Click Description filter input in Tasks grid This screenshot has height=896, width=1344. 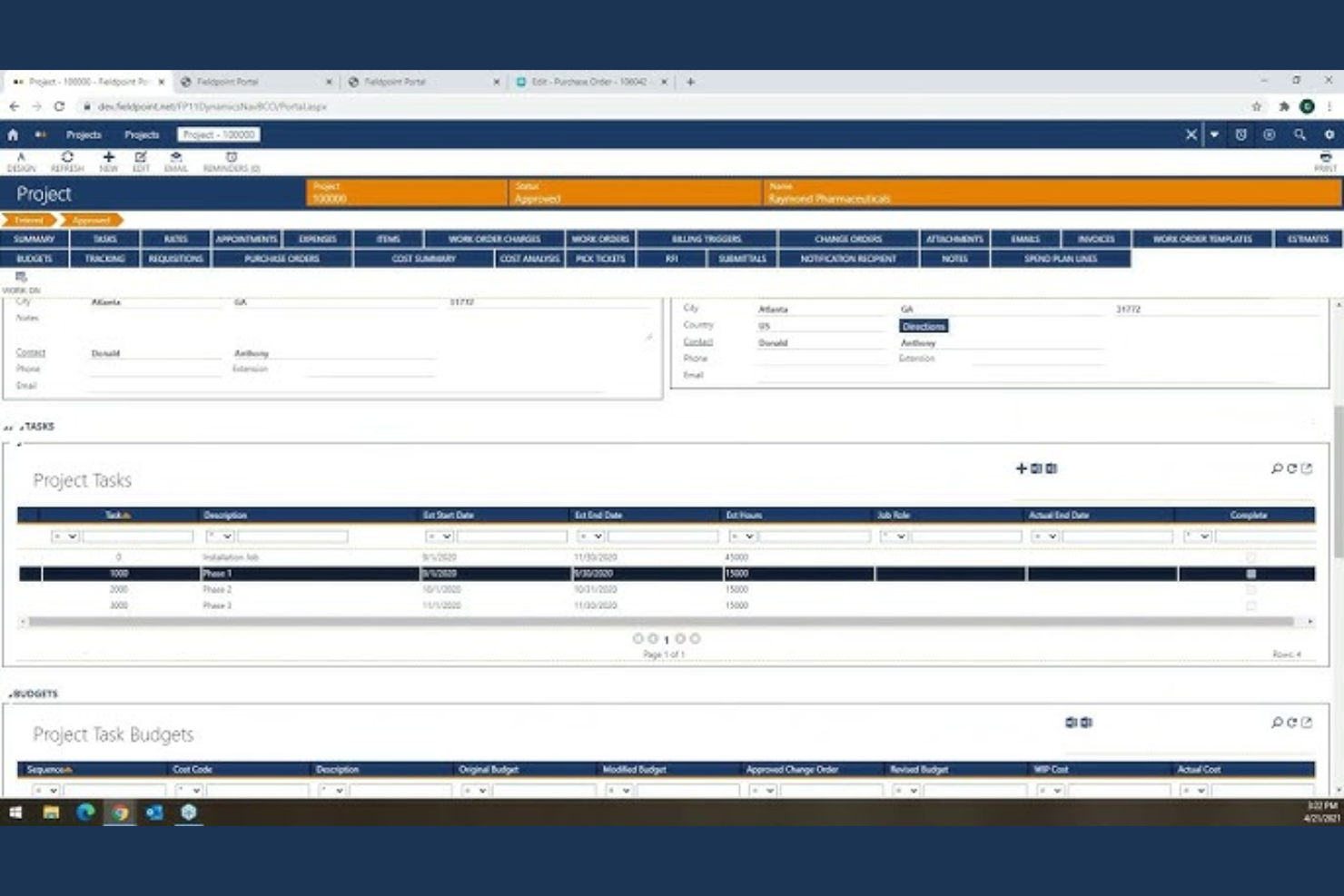click(292, 537)
